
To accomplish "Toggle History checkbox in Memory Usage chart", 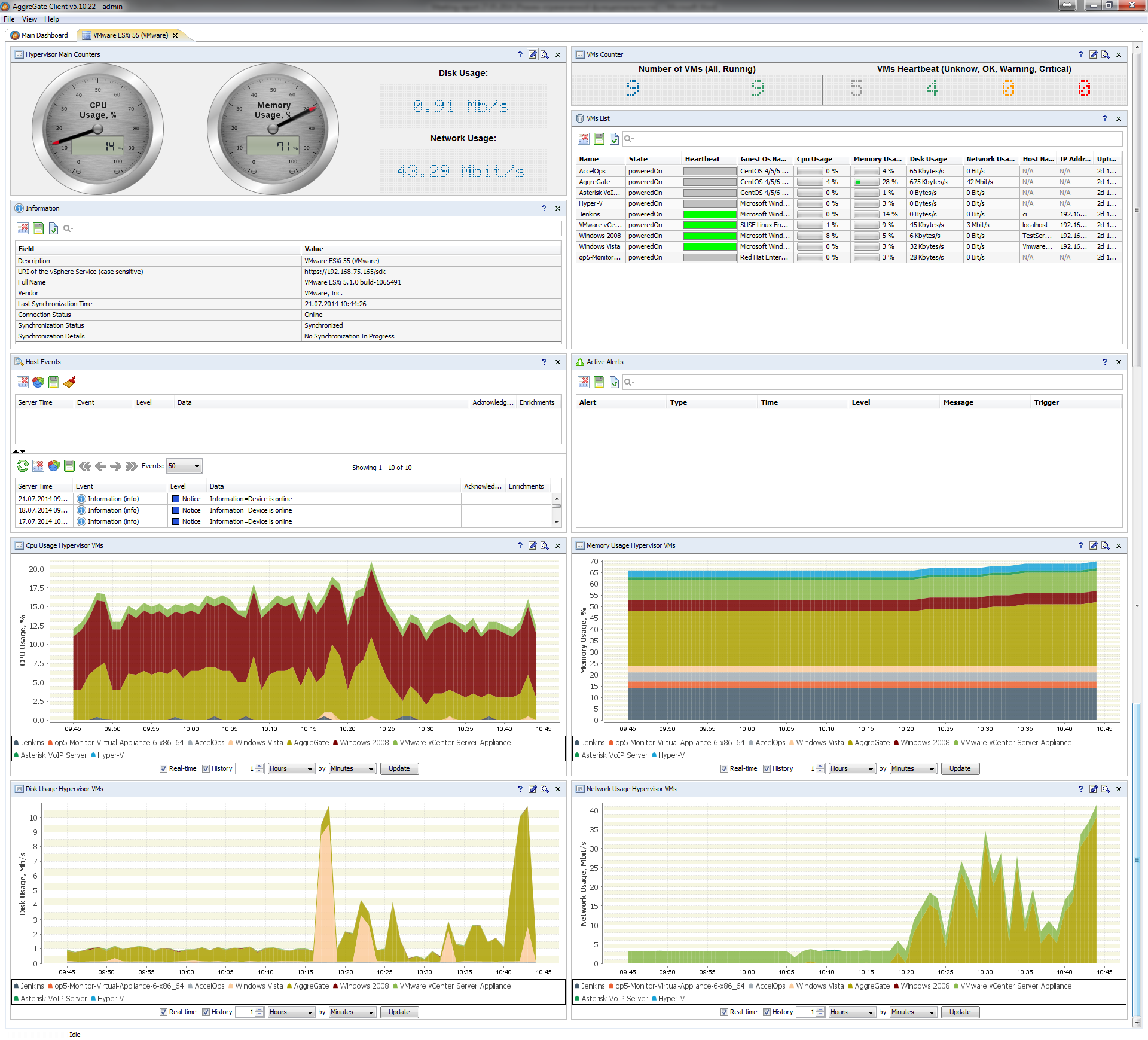I will click(767, 768).
